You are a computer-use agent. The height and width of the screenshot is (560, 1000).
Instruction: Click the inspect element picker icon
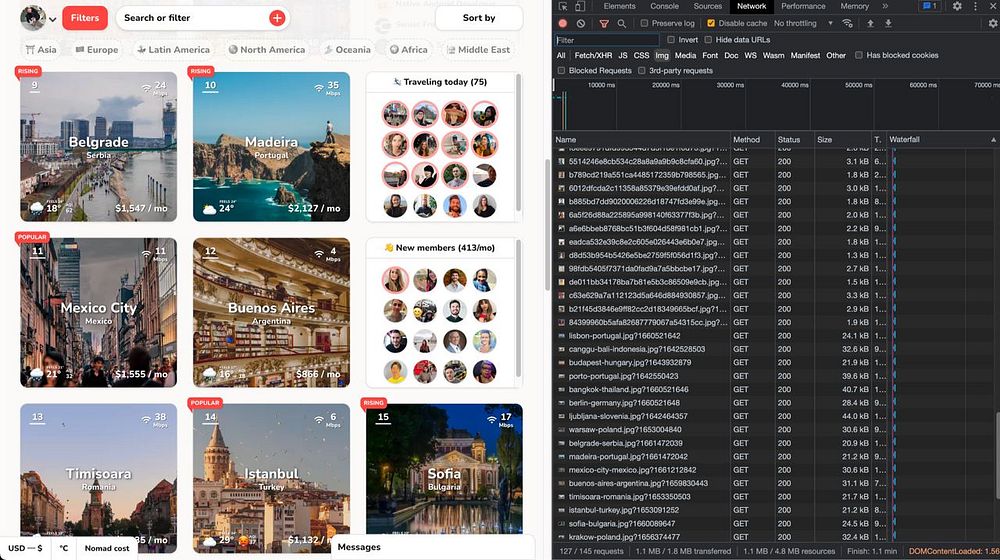pyautogui.click(x=564, y=6)
